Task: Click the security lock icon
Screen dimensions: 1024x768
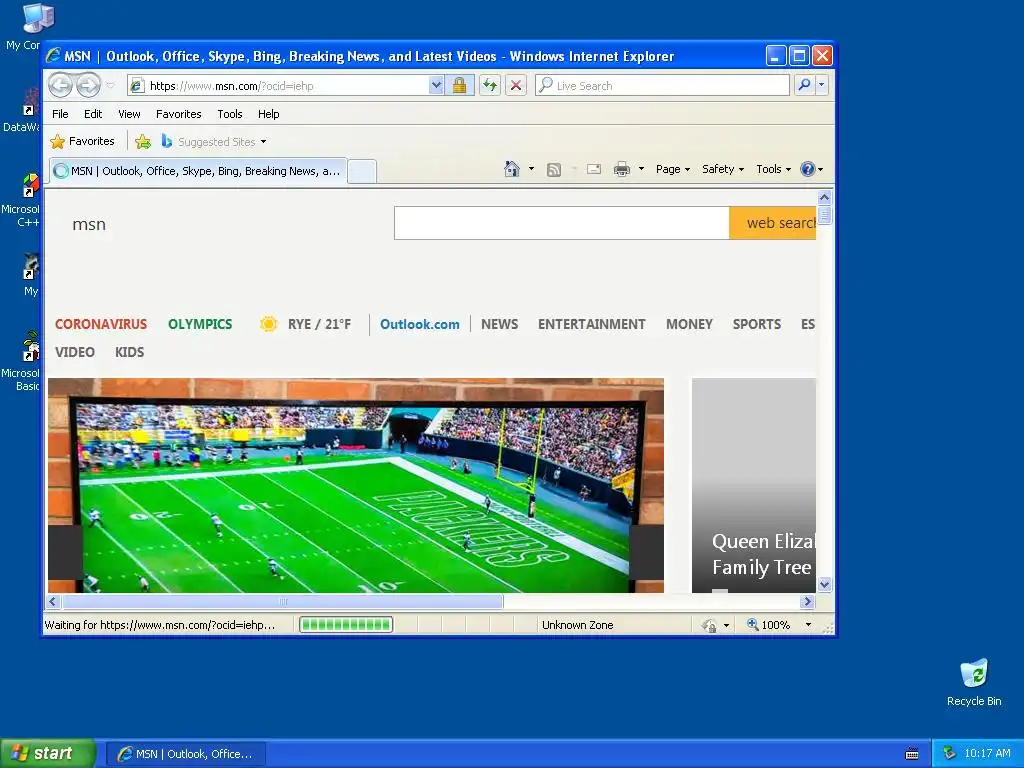Action: [x=460, y=86]
